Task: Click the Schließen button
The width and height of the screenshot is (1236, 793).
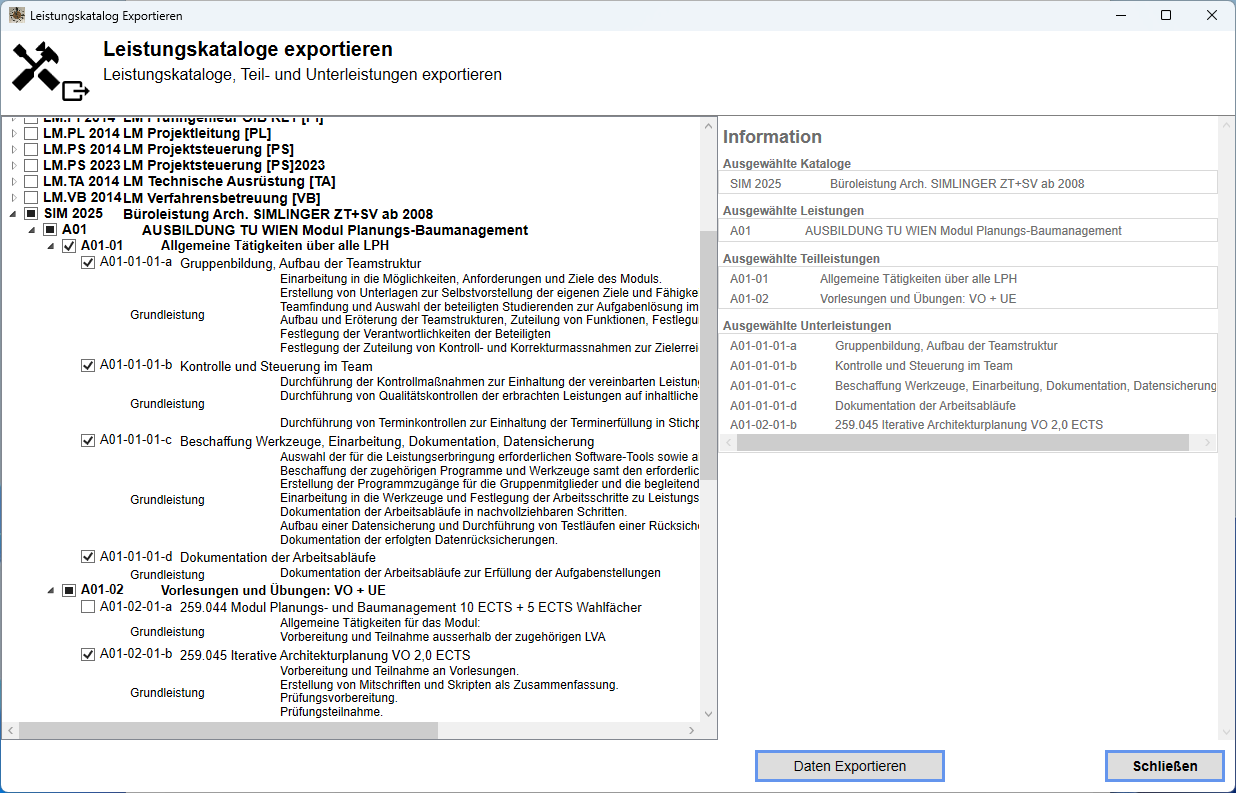Action: click(x=1164, y=766)
